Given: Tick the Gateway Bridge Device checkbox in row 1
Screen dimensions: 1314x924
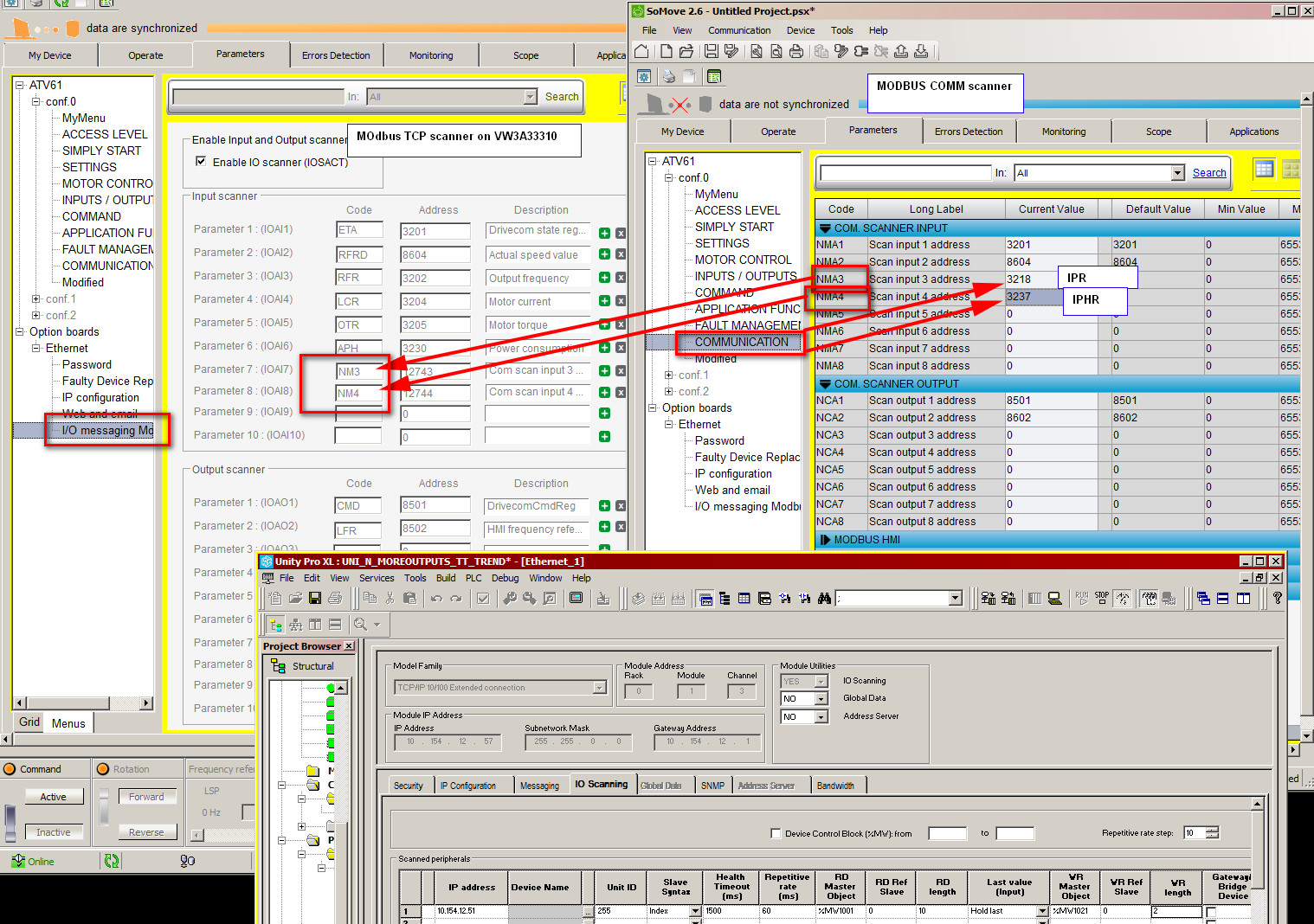Looking at the screenshot, I should point(1211,913).
